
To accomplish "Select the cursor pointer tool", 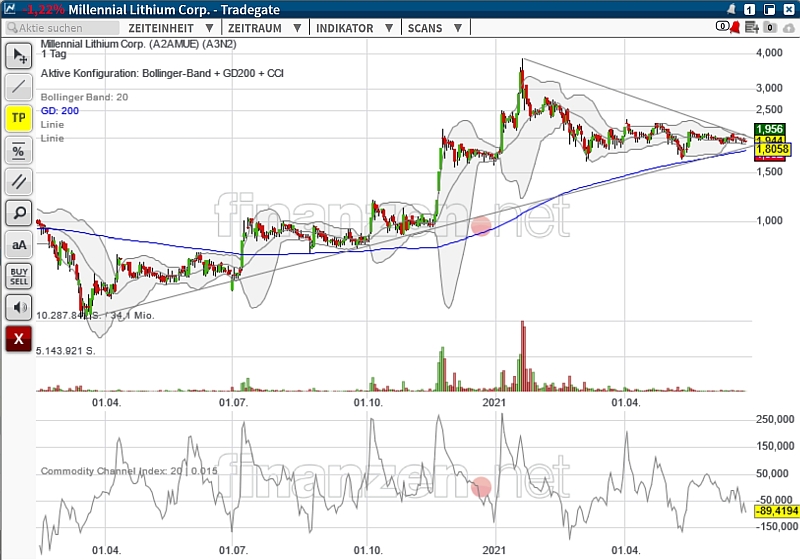I will 18,56.
